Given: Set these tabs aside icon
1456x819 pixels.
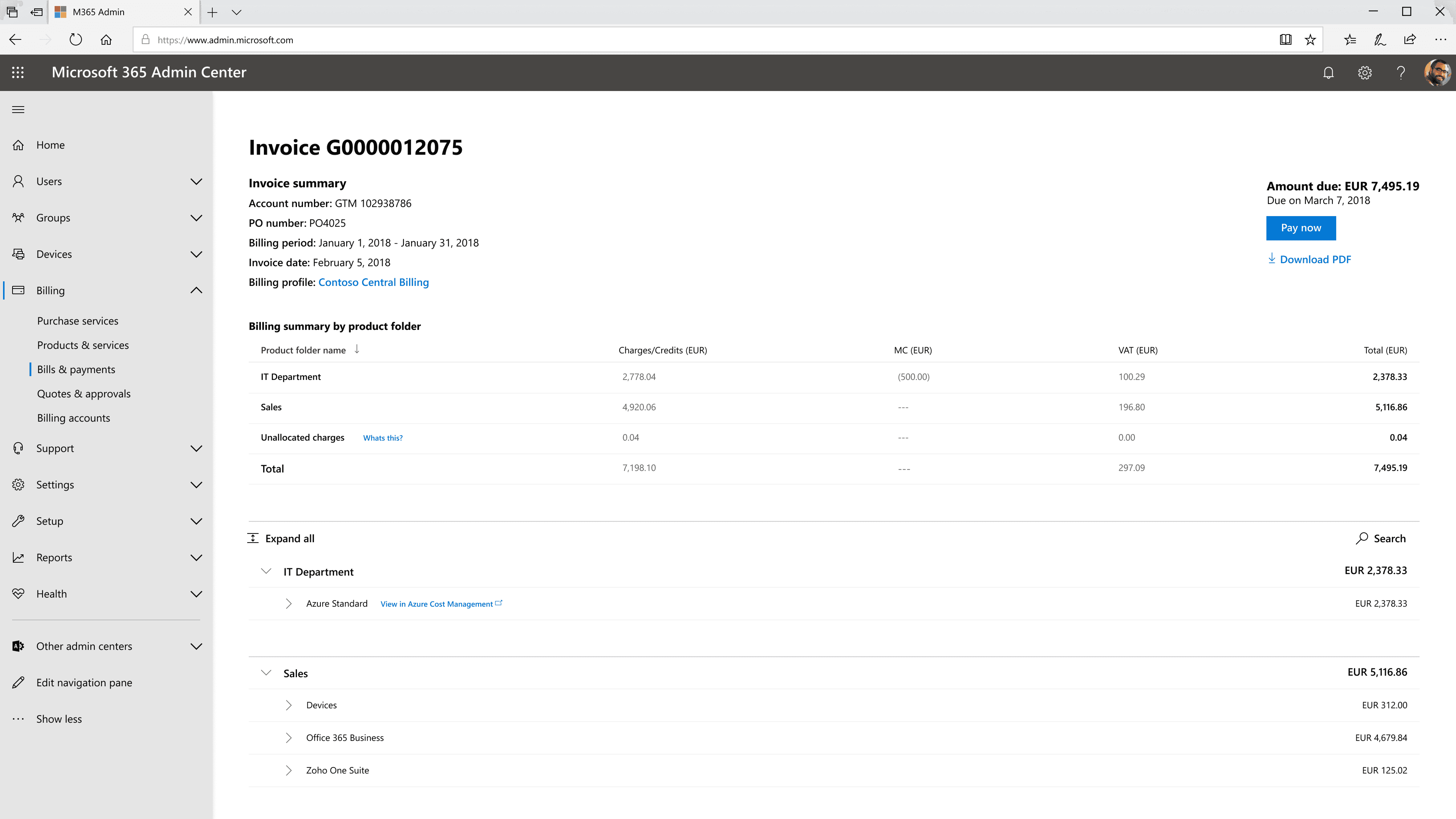Looking at the screenshot, I should click(x=37, y=12).
